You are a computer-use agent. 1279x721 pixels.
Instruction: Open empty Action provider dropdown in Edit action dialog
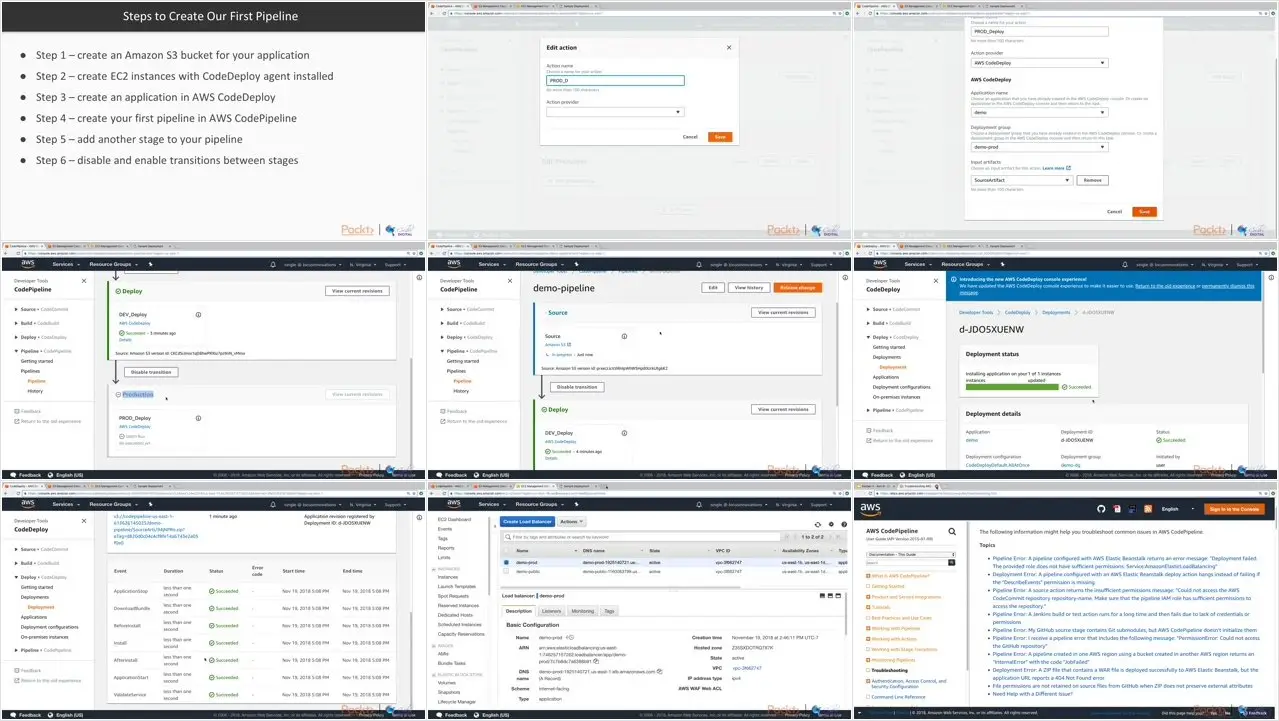coord(615,112)
